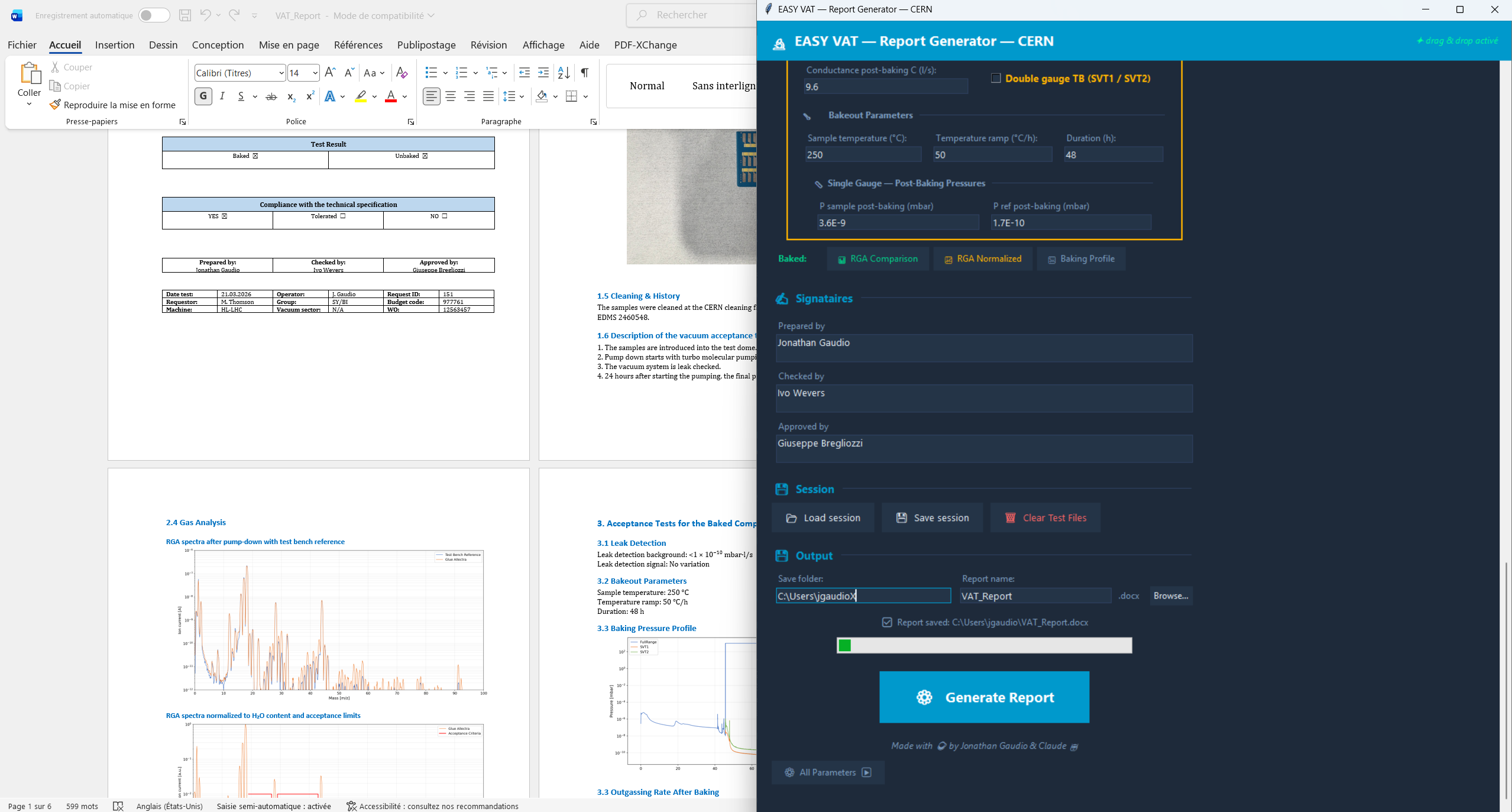Open All Parameters panel button
This screenshot has height=812, width=1512.
point(828,772)
